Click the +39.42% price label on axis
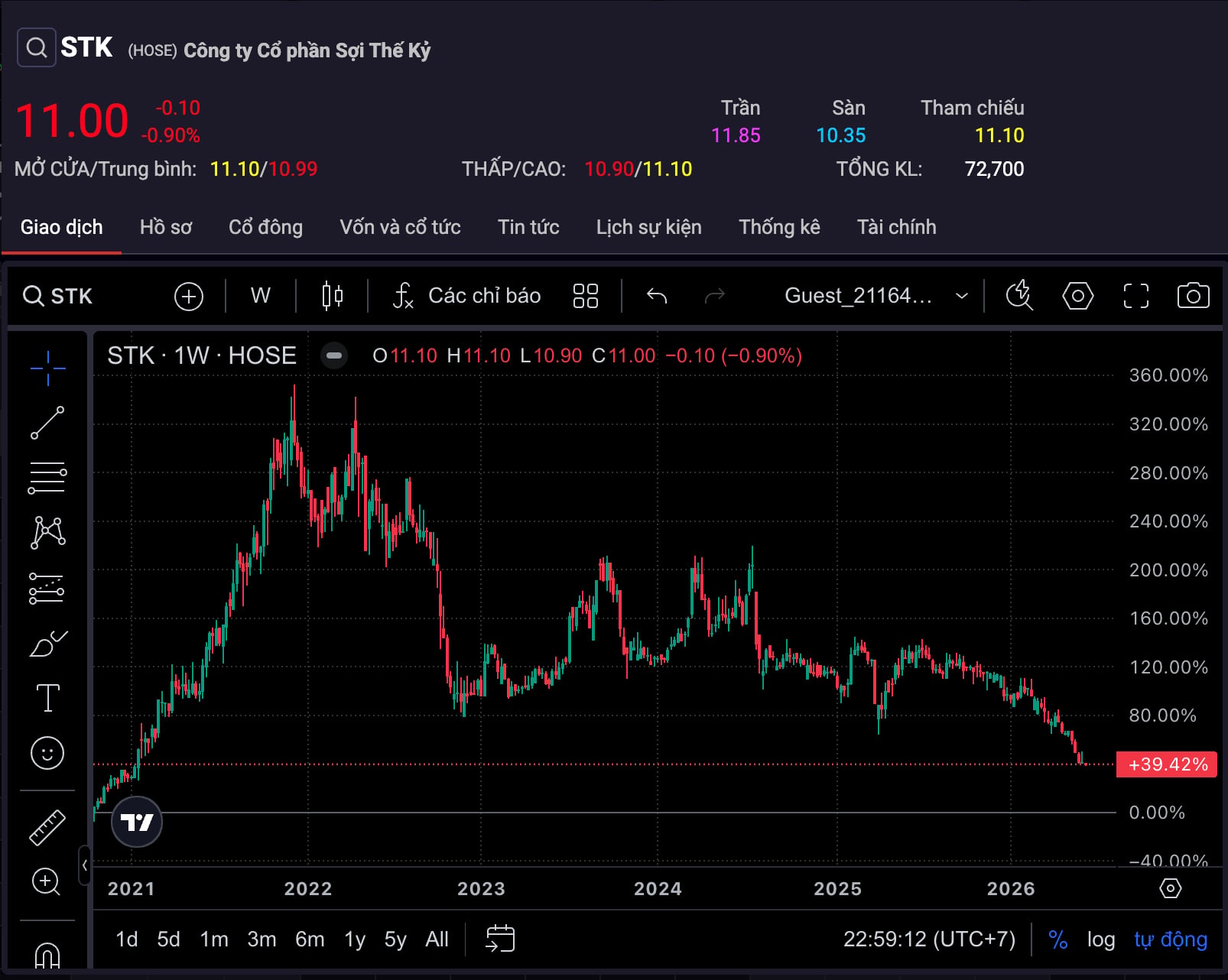Viewport: 1228px width, 980px height. [x=1167, y=764]
